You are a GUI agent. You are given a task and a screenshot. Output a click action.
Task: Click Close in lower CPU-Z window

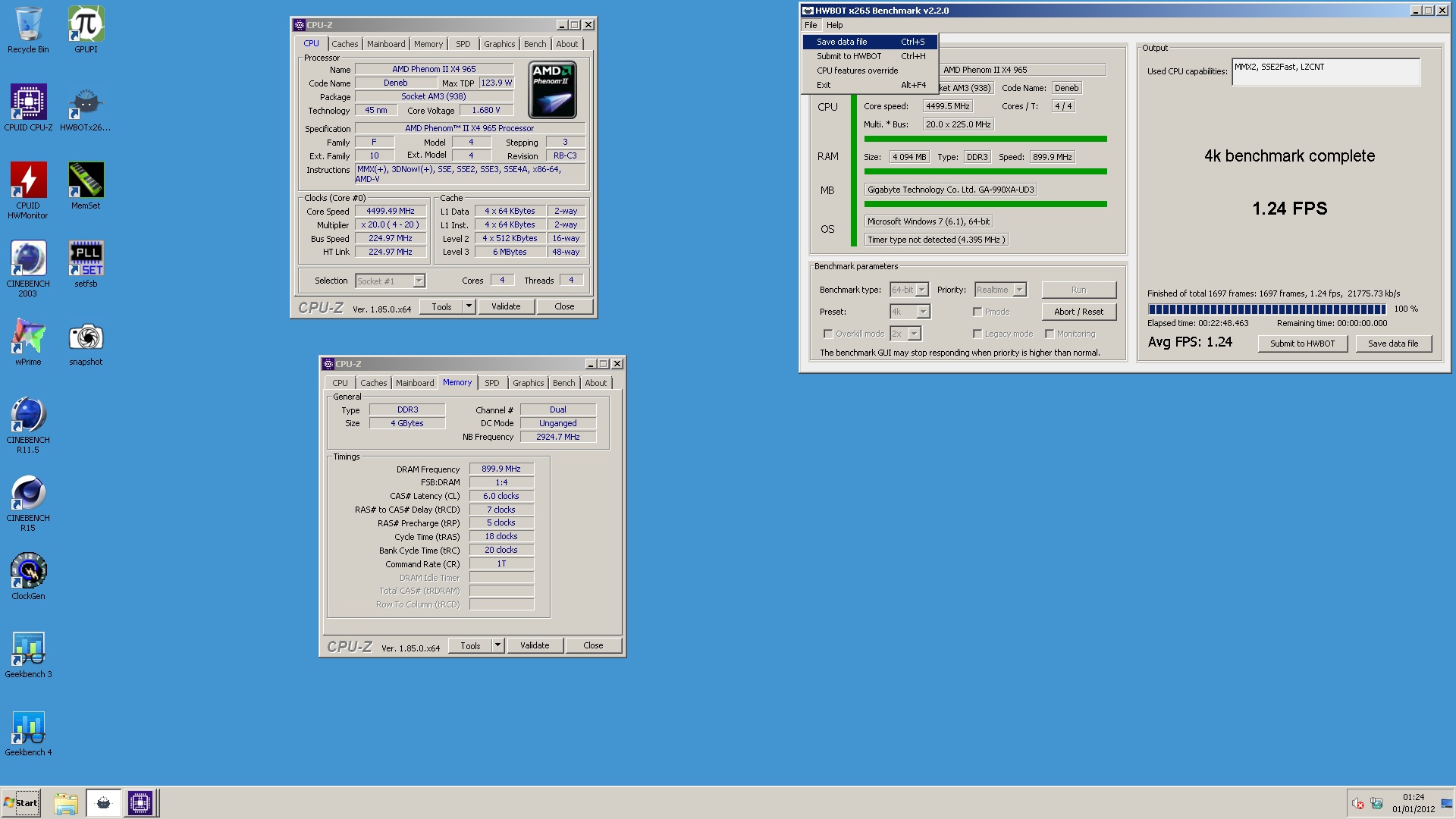[x=593, y=645]
